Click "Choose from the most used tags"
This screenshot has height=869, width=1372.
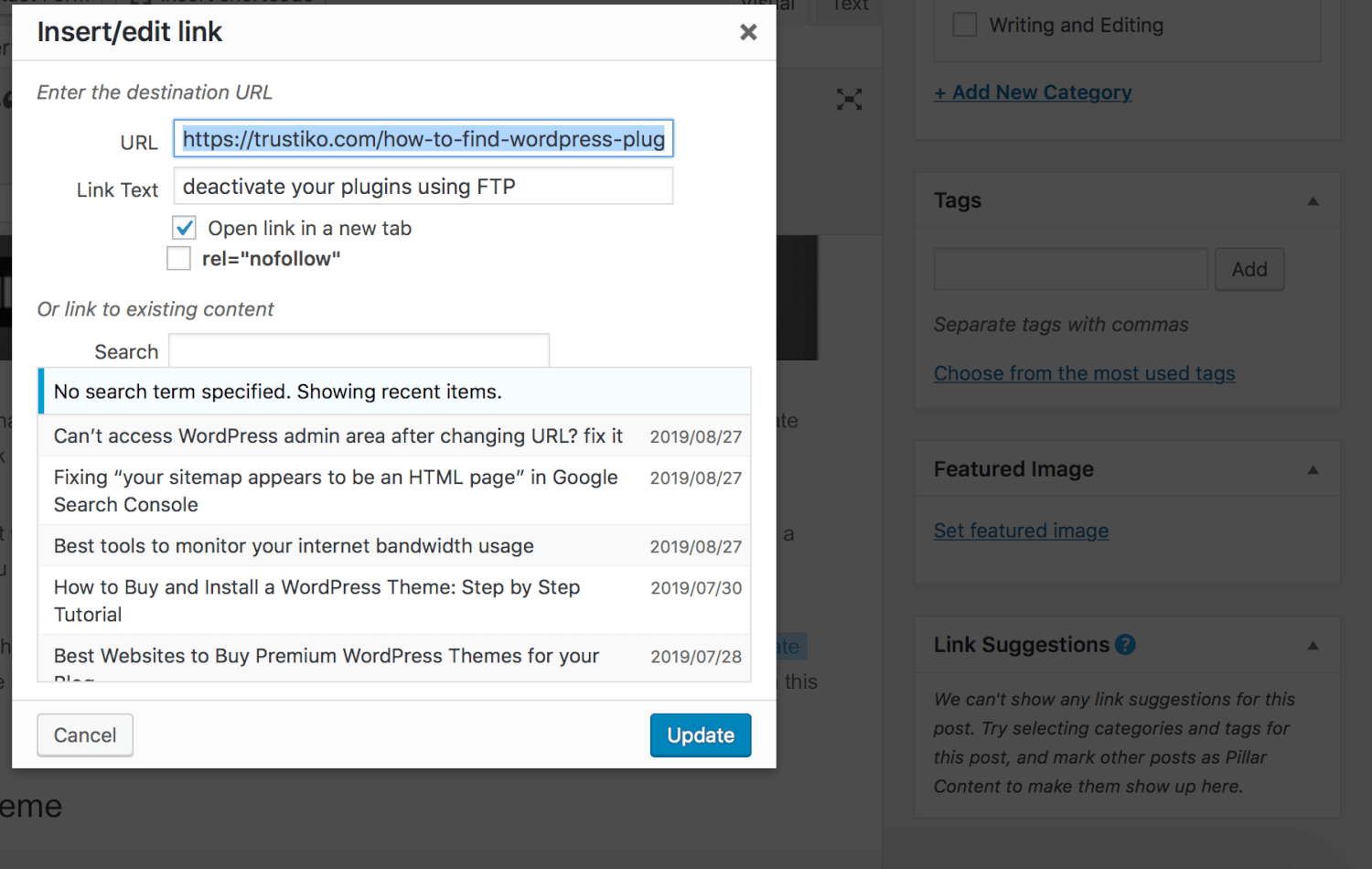pos(1084,373)
